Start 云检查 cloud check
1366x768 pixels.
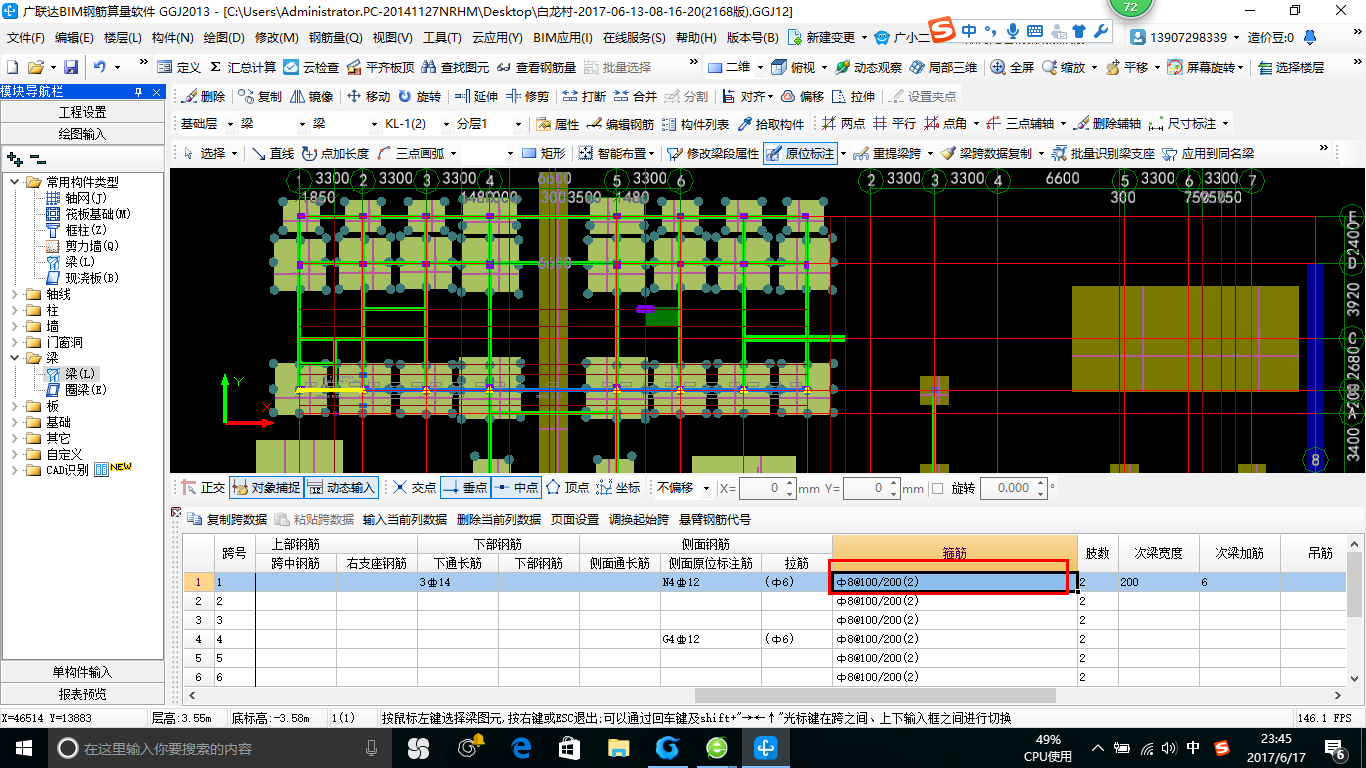click(311, 67)
